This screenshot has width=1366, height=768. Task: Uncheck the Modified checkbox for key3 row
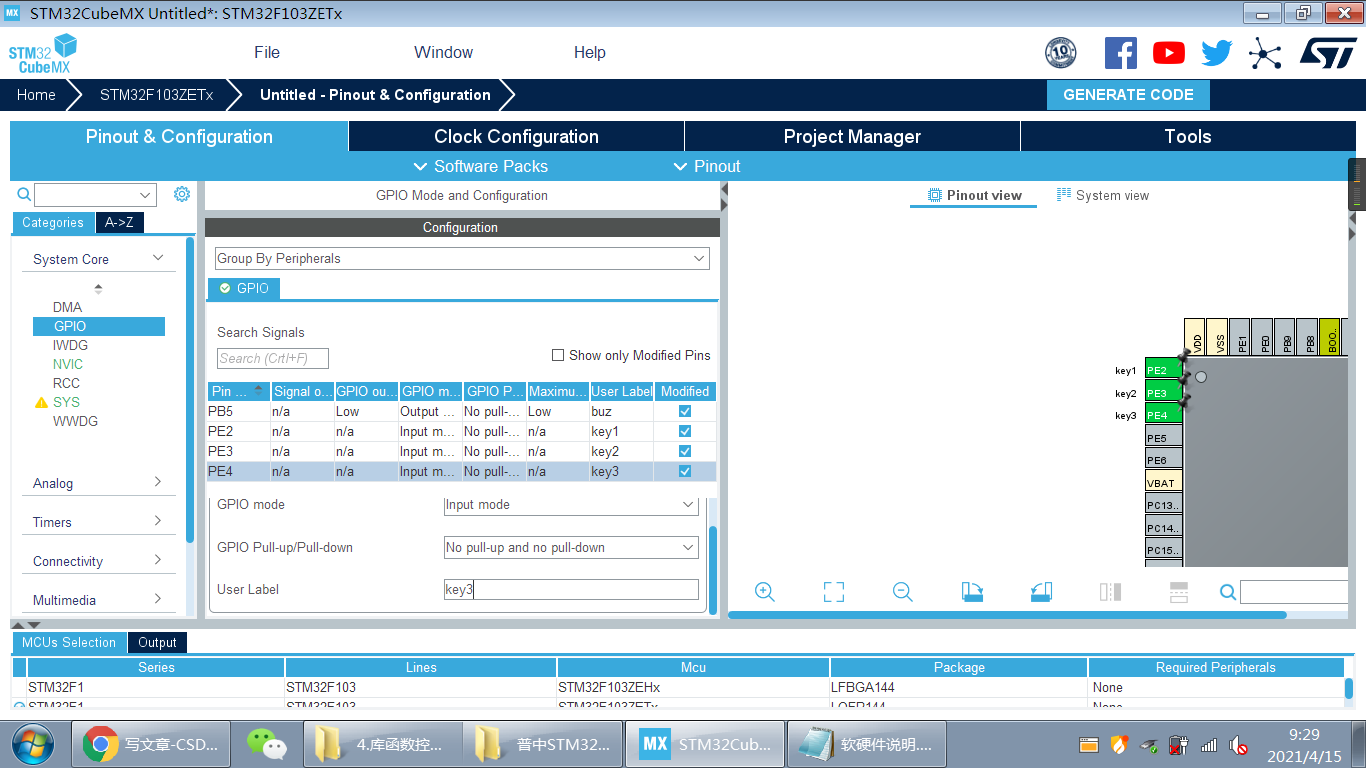tap(684, 471)
